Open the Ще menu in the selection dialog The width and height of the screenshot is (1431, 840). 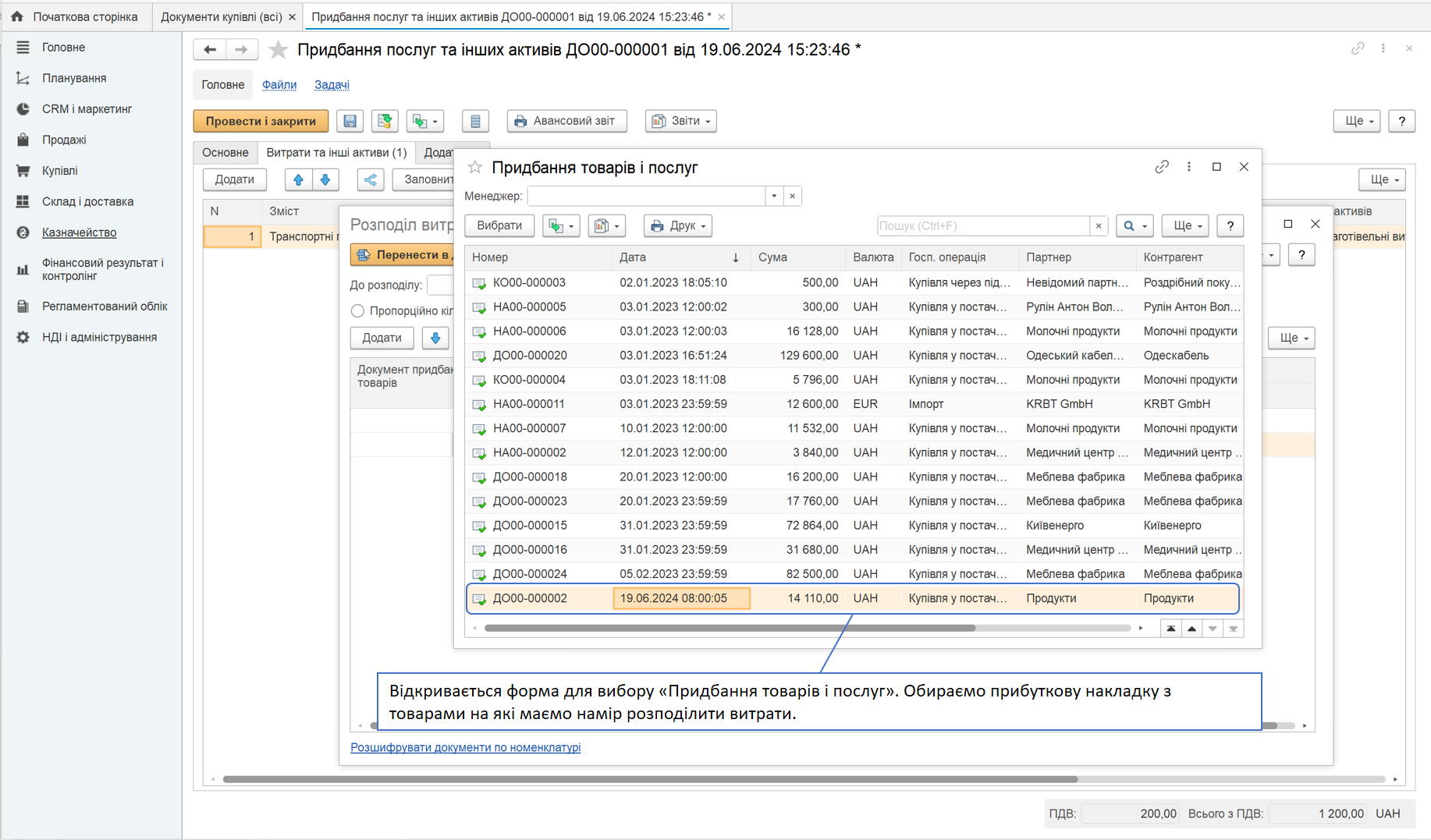[1185, 225]
